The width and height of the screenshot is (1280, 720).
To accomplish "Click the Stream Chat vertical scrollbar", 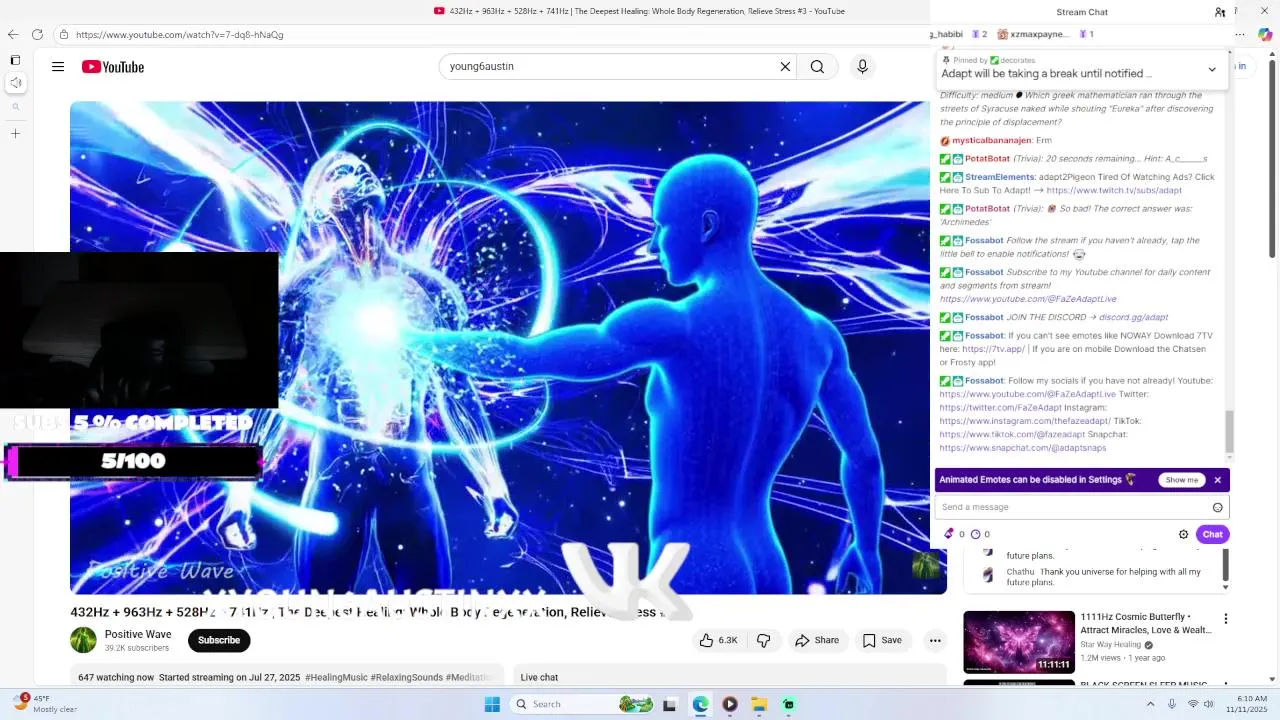I will coord(1229,431).
